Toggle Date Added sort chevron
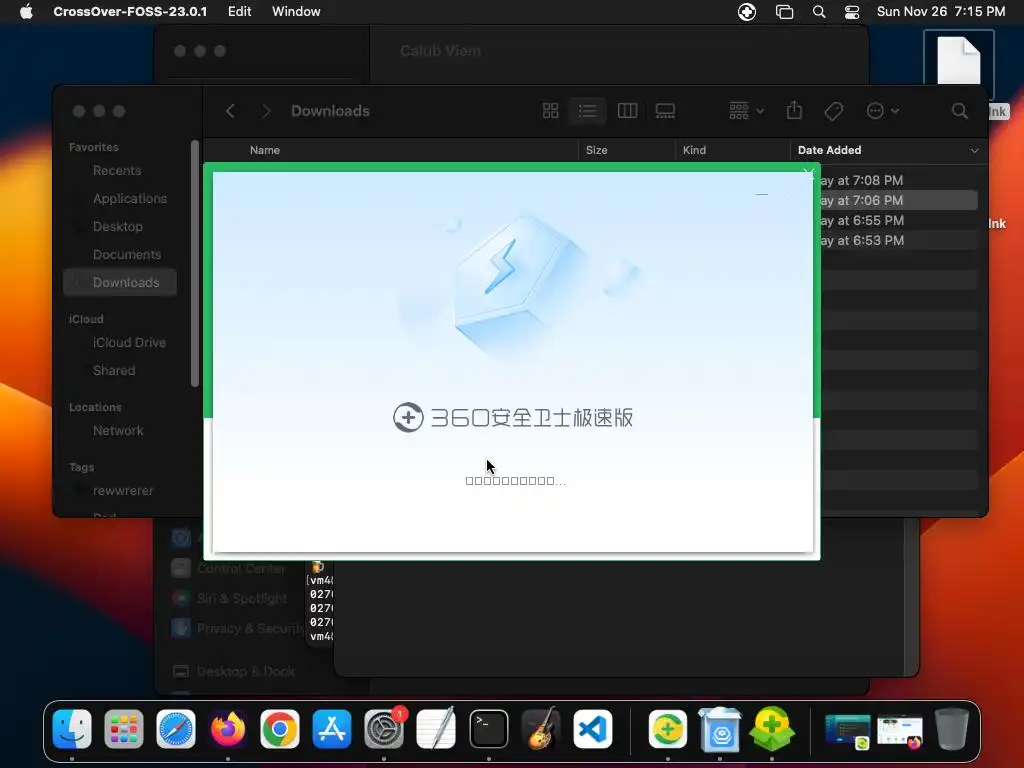Image resolution: width=1024 pixels, height=768 pixels. 974,150
